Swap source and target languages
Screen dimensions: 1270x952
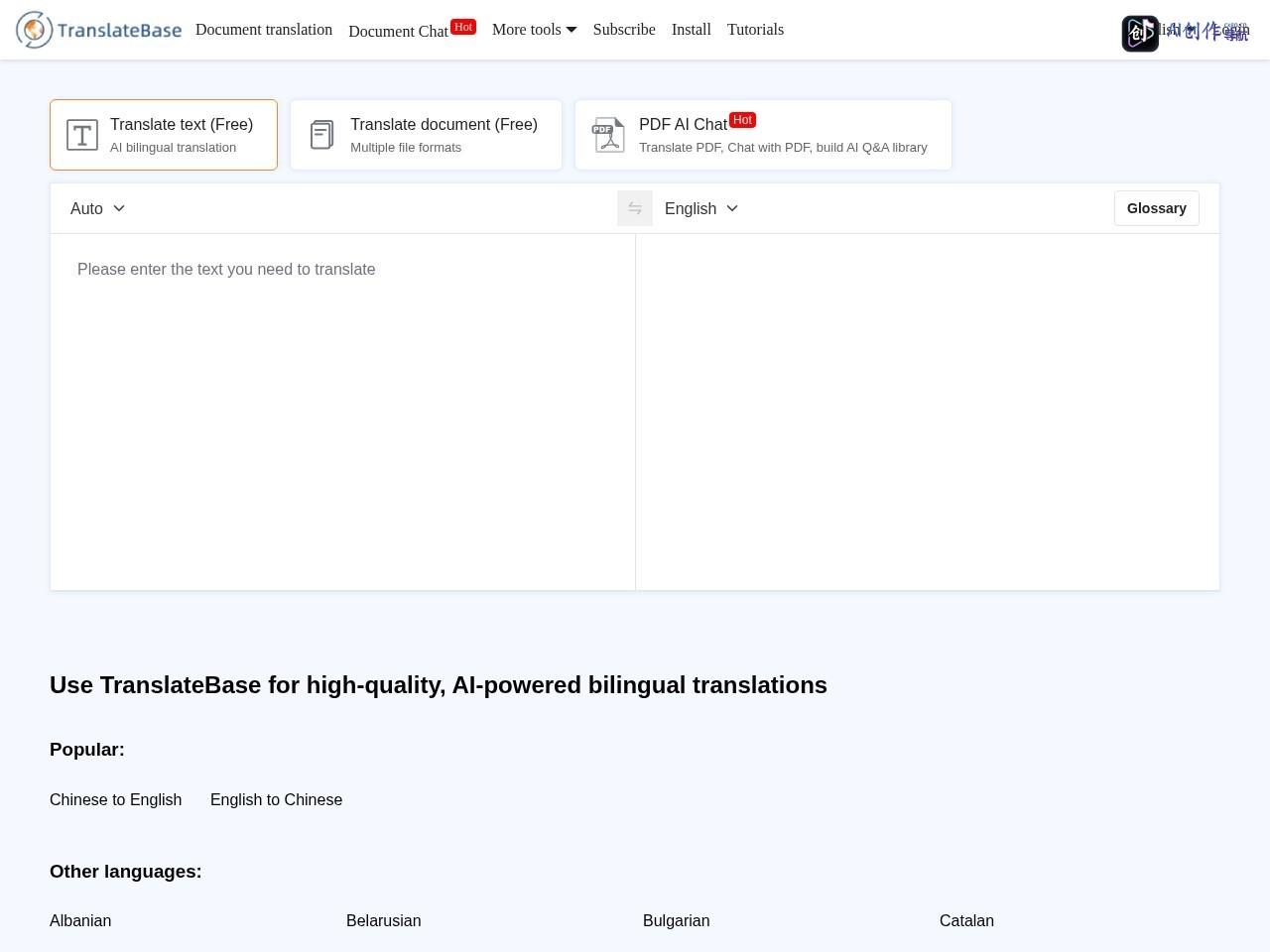point(635,208)
